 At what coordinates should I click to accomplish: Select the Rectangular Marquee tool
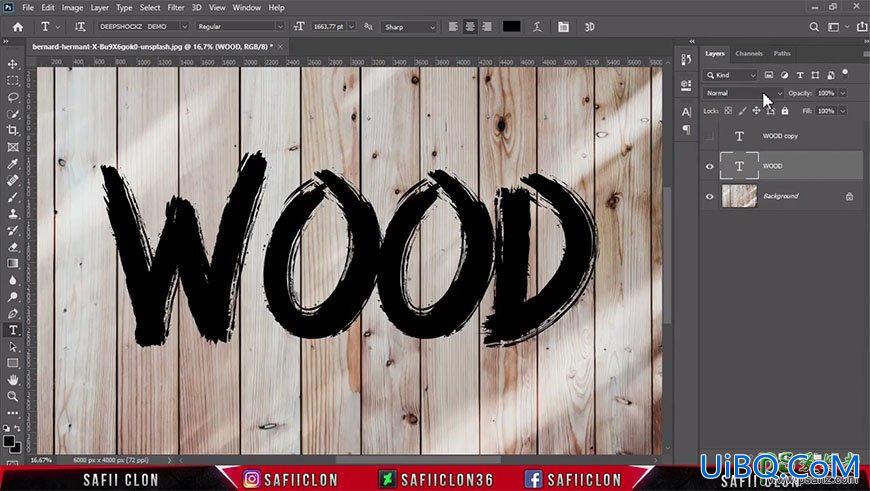click(13, 80)
